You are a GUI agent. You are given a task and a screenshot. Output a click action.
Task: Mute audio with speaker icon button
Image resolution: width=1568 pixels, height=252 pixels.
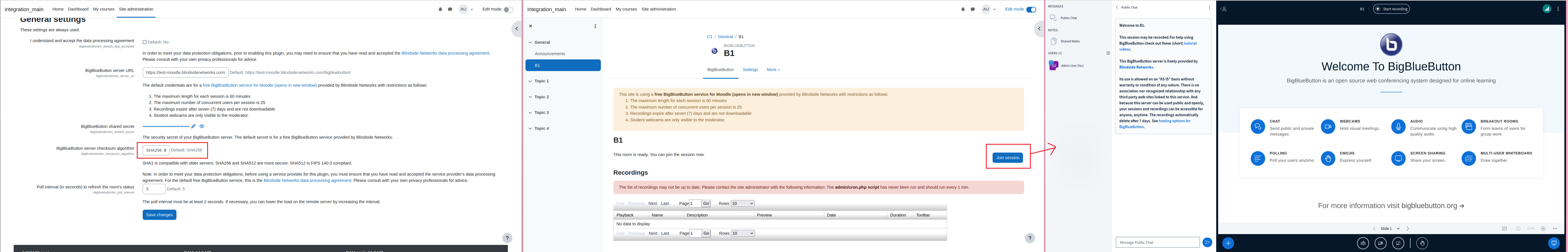[x=1363, y=243]
